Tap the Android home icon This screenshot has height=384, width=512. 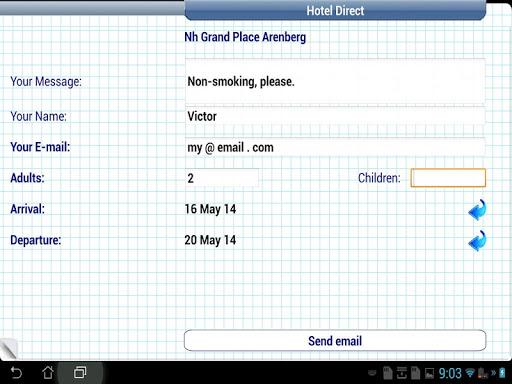tap(48, 372)
